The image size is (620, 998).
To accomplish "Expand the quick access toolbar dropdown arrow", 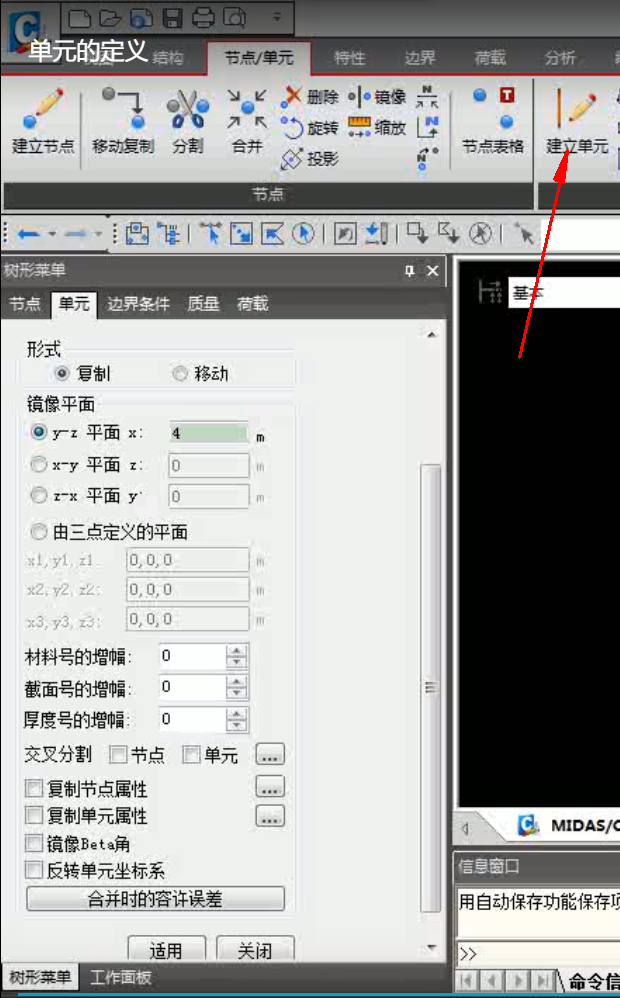I will [277, 17].
